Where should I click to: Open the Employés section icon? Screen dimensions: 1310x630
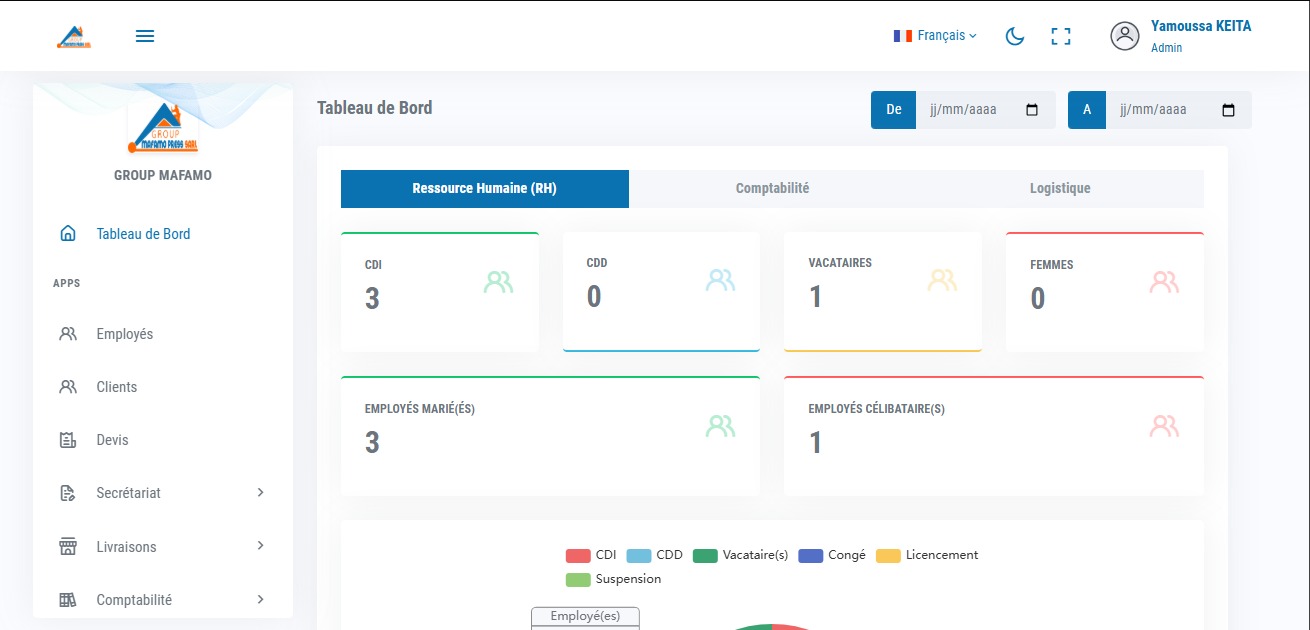tap(67, 333)
